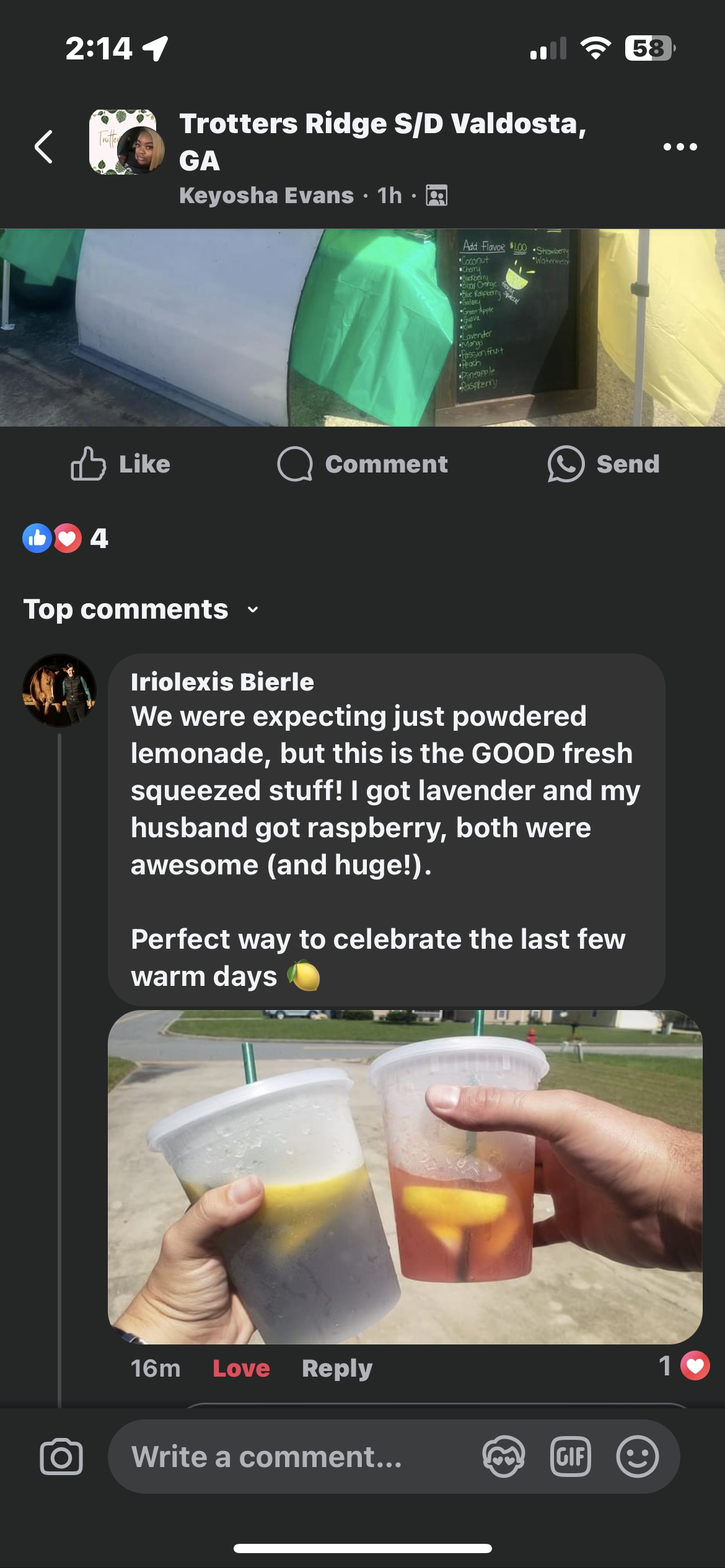Open the three-dot post options menu
725x1568 pixels.
680,147
